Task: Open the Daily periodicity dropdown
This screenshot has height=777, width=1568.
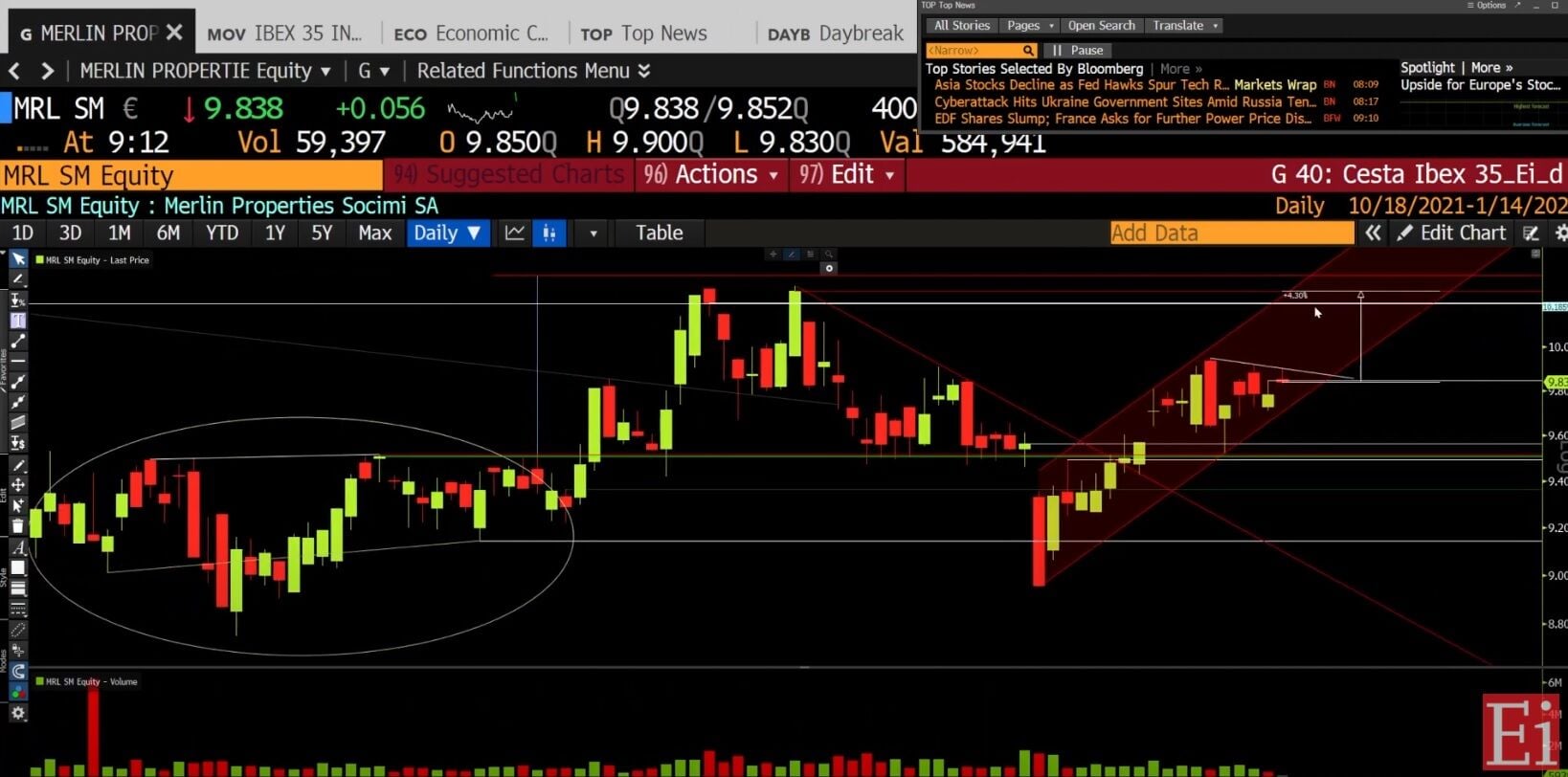Action: pyautogui.click(x=448, y=233)
